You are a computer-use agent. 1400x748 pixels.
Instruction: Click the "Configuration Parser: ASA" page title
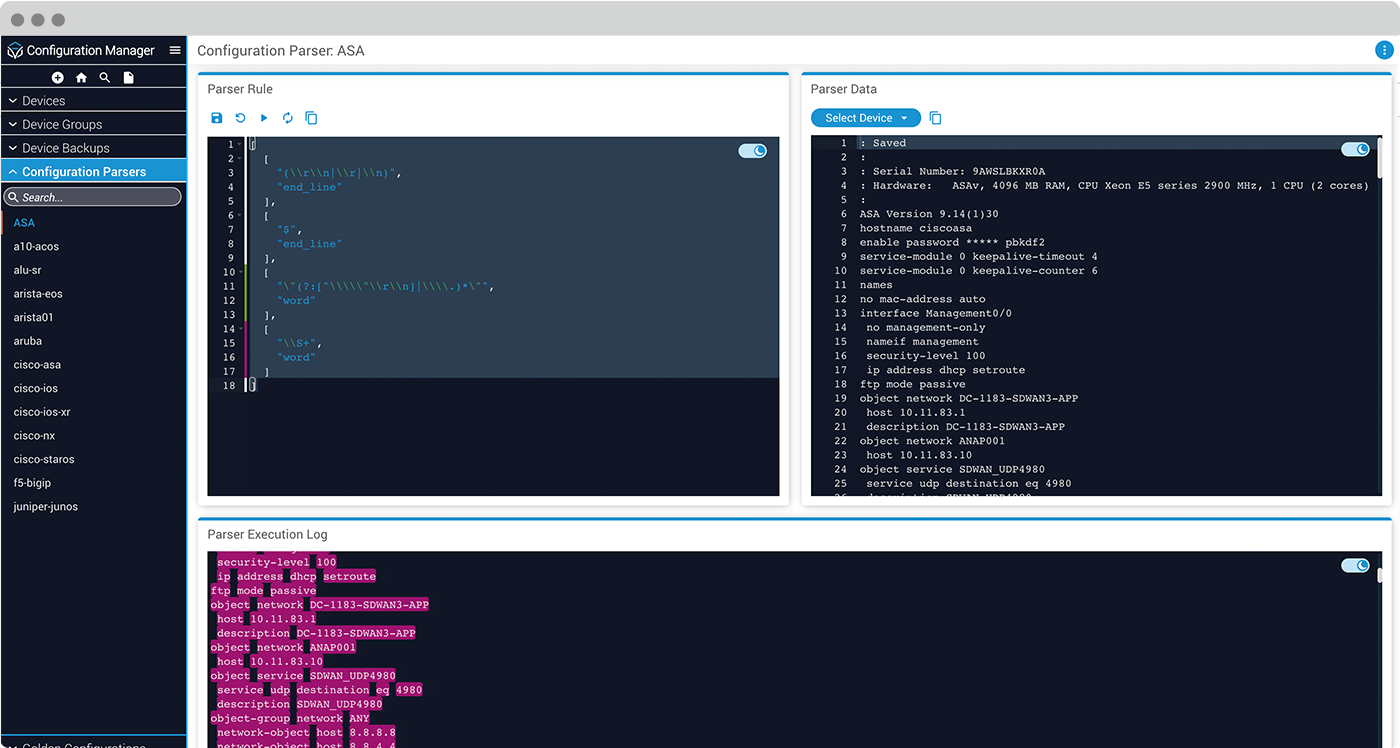(281, 50)
